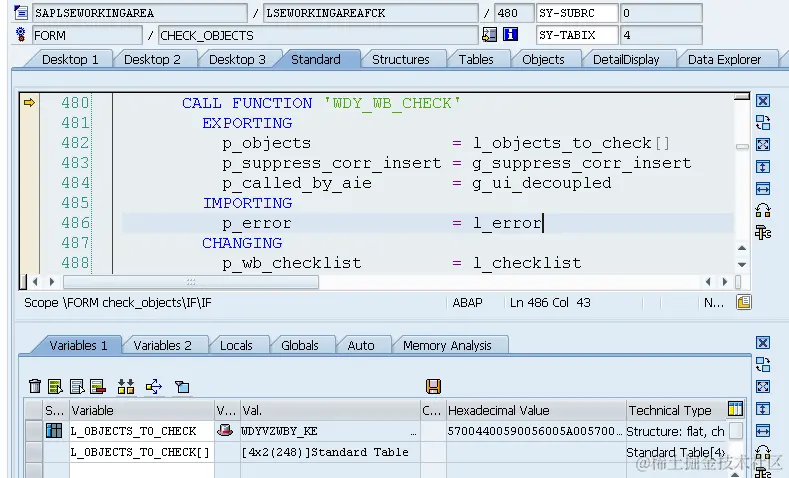Click the replace tool icon beside the code editor
Image resolution: width=789 pixels, height=478 pixels.
pyautogui.click(x=763, y=210)
